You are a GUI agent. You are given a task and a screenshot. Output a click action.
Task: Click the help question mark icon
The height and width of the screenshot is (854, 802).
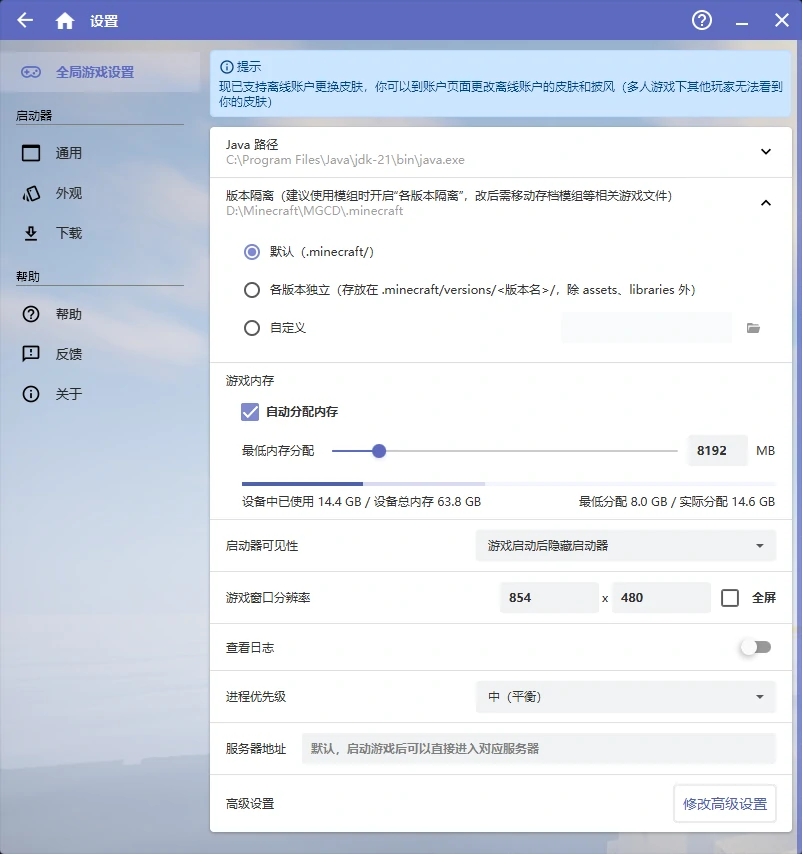[701, 20]
